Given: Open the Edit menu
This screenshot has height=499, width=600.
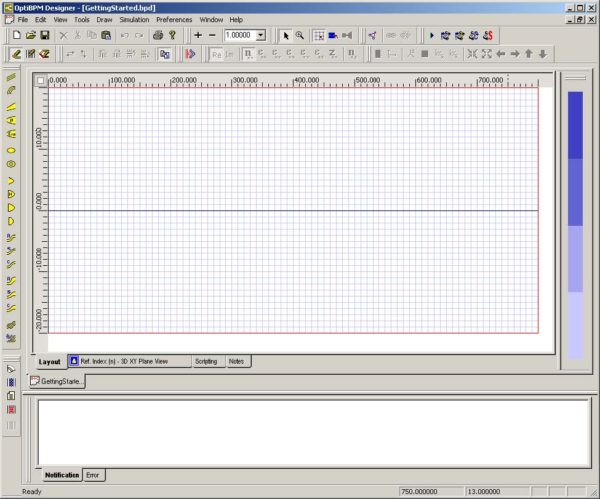Looking at the screenshot, I should 40,20.
